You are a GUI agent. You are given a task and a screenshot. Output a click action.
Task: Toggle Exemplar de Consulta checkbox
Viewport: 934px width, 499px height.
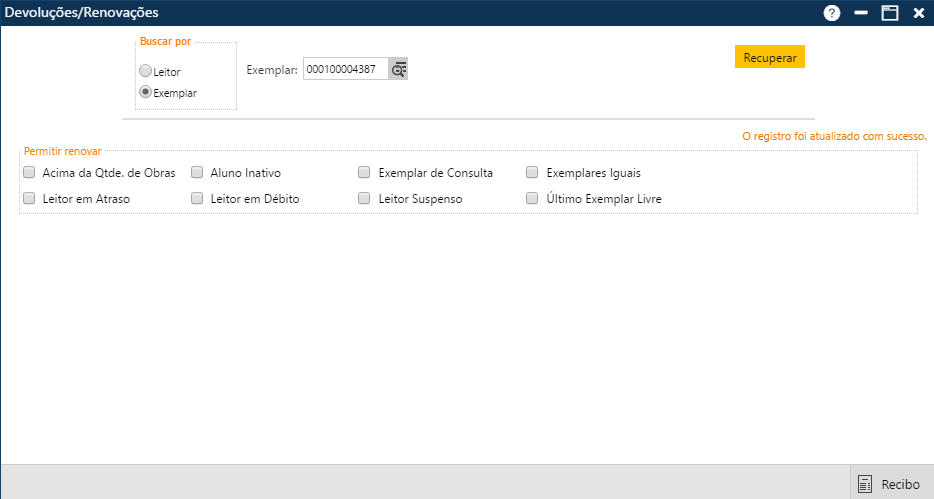[365, 172]
